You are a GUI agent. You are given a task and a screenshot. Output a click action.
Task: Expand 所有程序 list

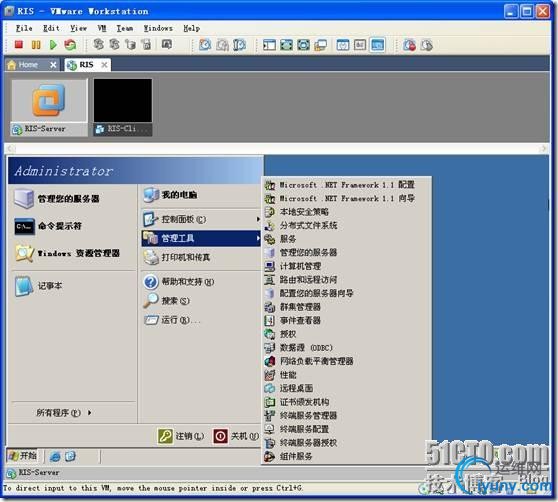coord(64,413)
